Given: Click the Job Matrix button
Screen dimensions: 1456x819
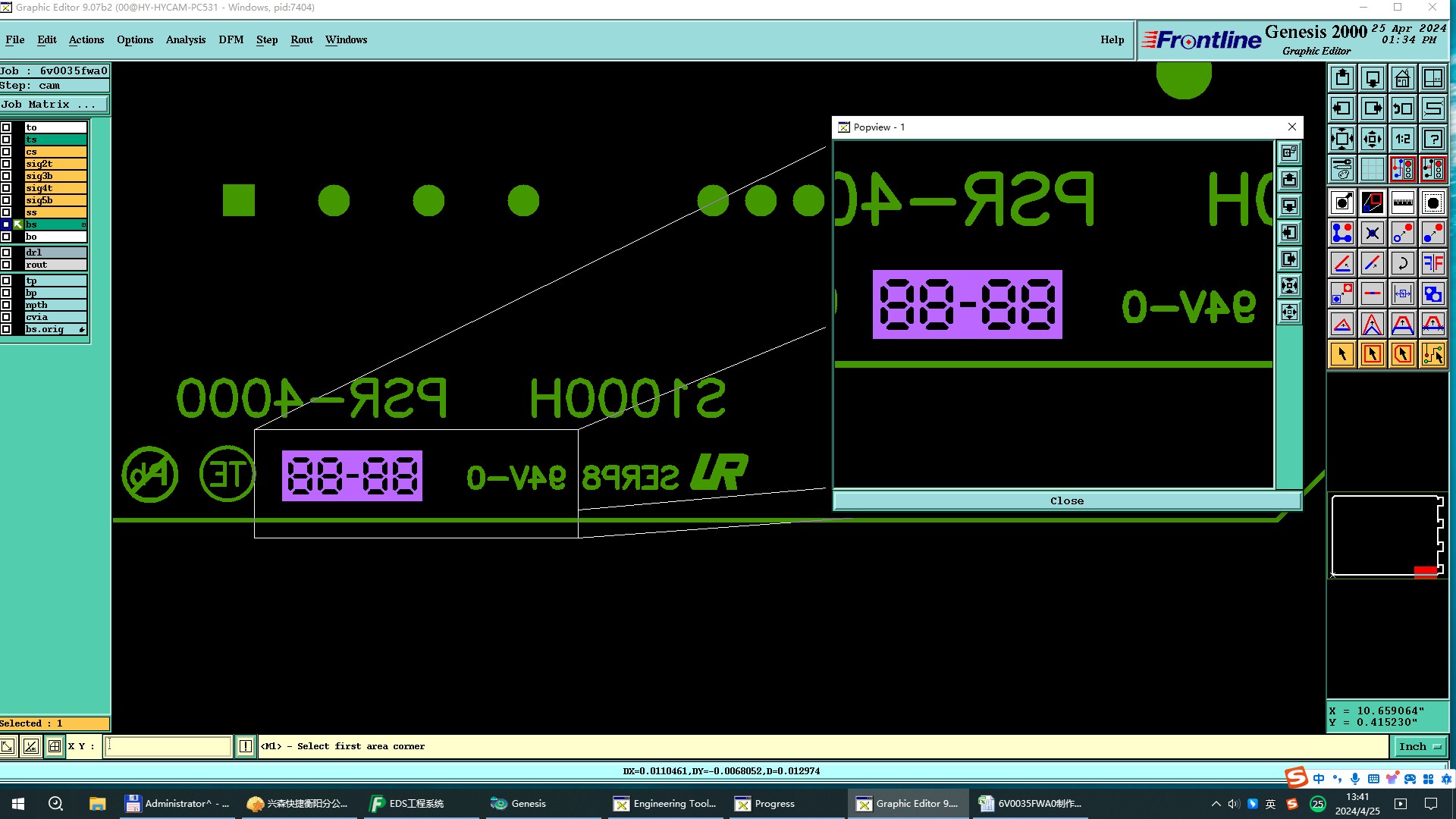Looking at the screenshot, I should coord(55,105).
